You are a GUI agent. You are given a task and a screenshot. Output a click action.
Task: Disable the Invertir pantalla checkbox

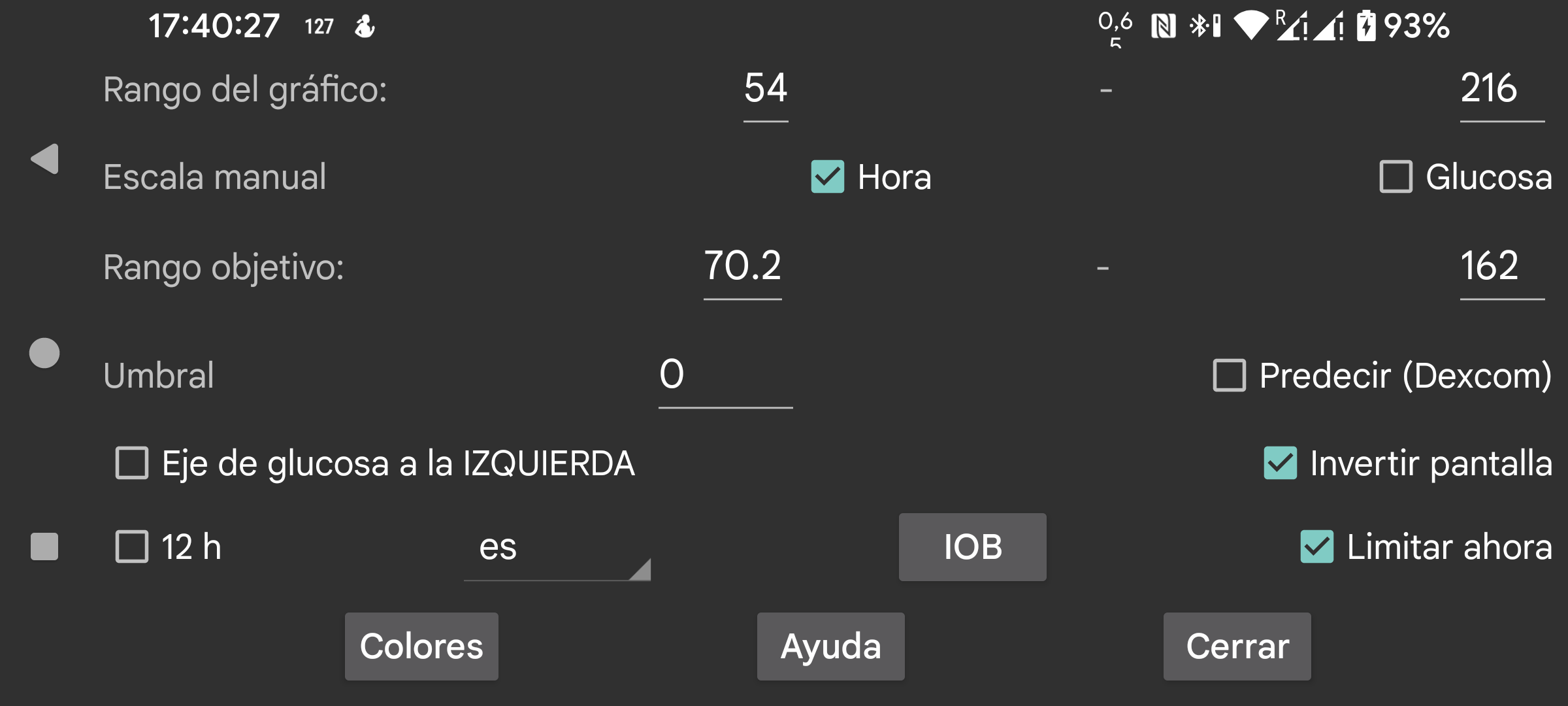pos(1282,463)
